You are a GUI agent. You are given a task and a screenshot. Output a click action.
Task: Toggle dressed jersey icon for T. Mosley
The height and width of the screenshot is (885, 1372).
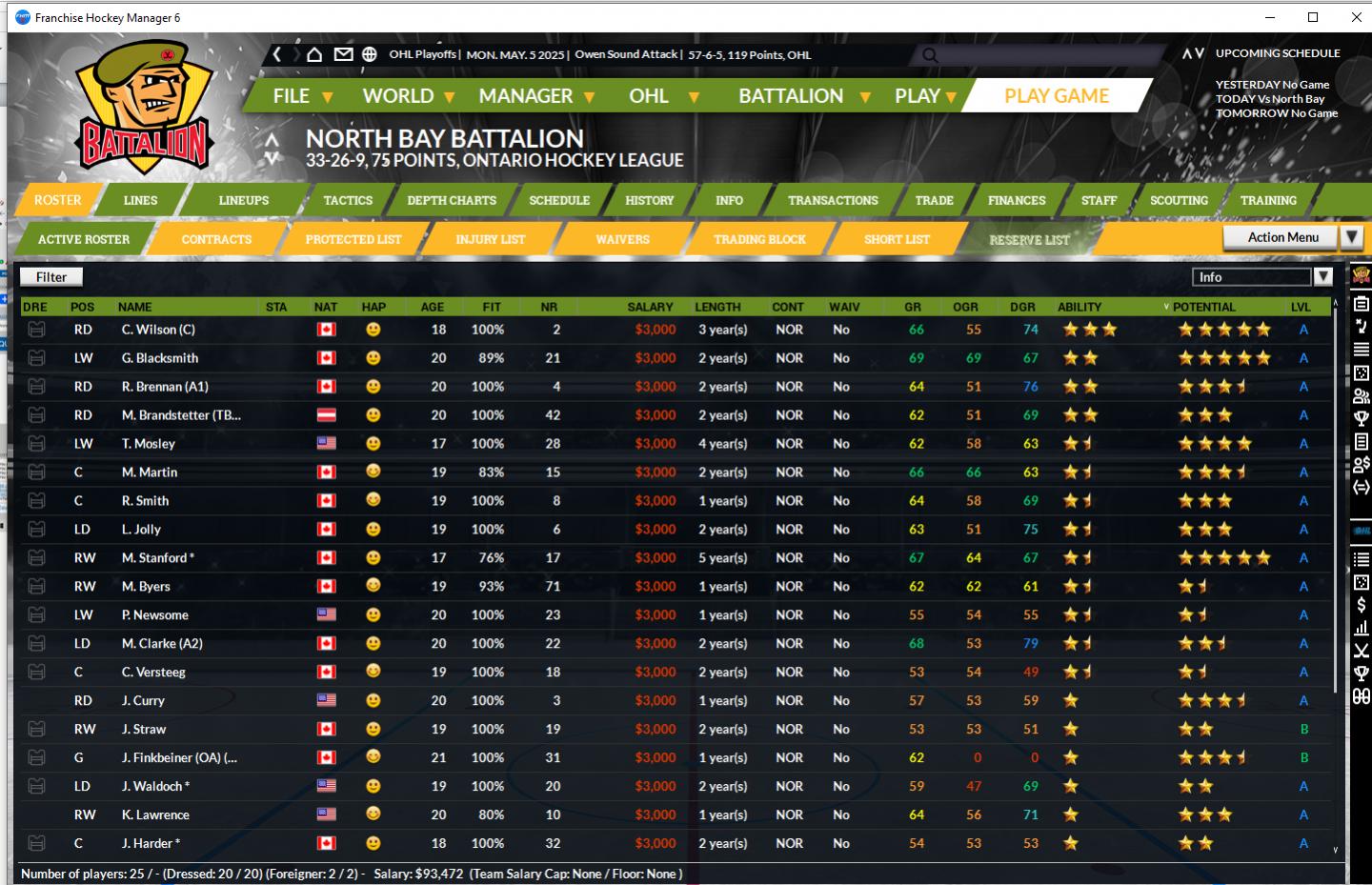pos(36,444)
